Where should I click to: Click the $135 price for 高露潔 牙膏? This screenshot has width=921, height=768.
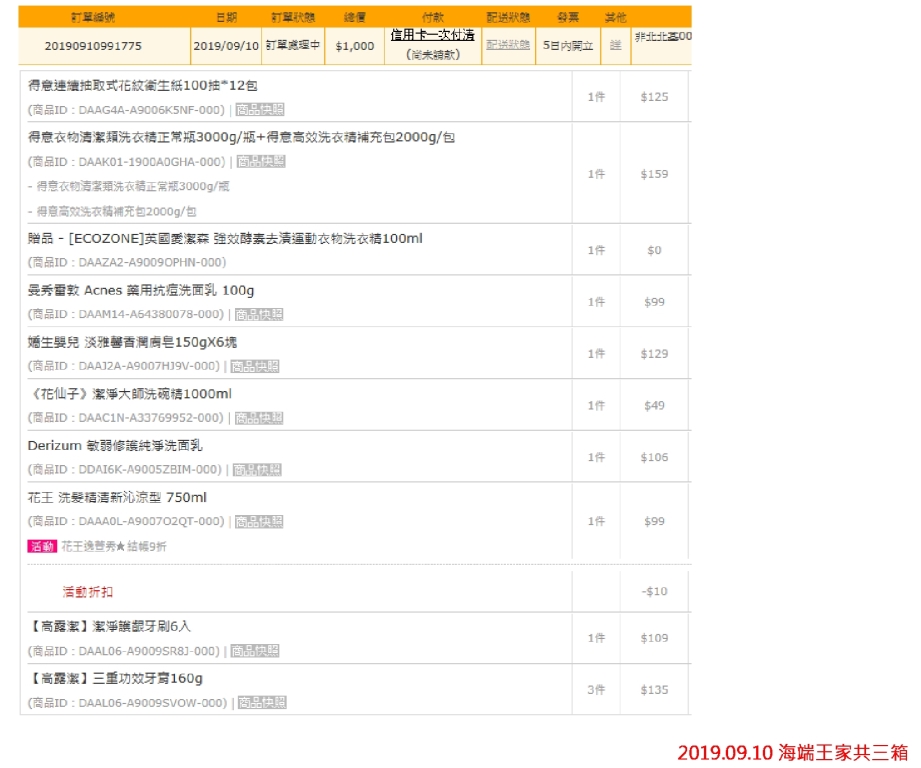click(x=654, y=689)
